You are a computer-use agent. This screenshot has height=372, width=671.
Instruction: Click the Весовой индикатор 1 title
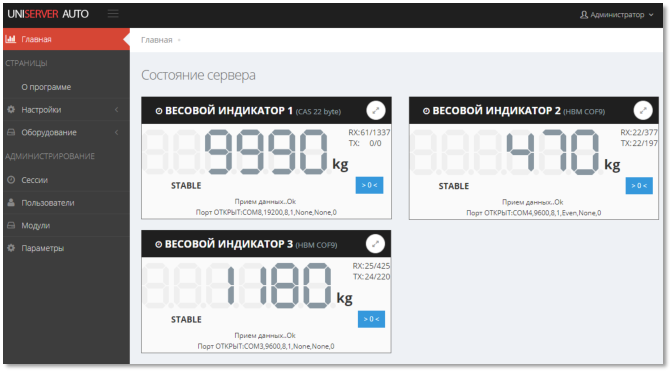tap(229, 111)
